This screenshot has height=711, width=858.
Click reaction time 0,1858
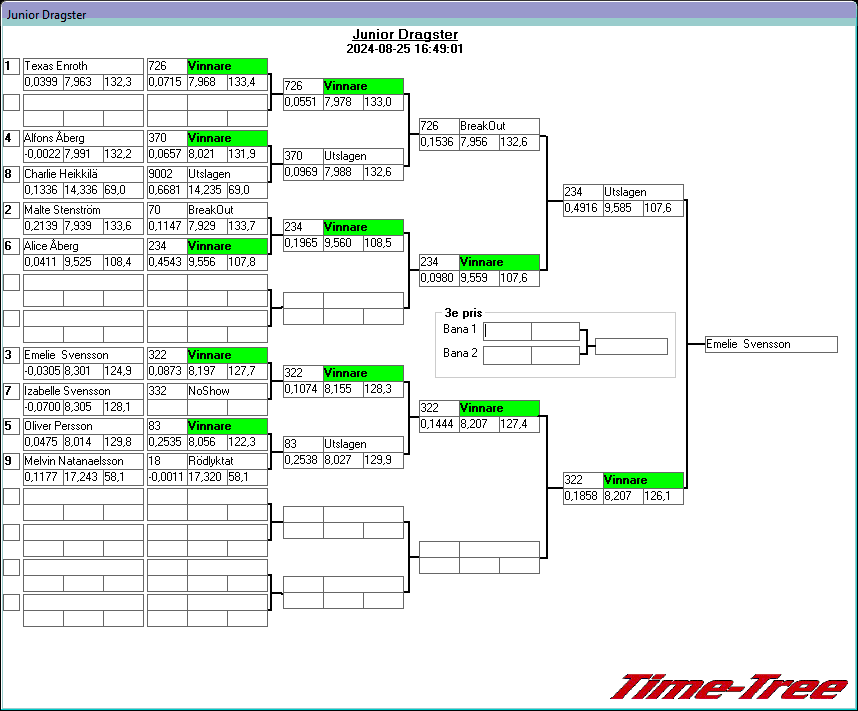point(583,496)
